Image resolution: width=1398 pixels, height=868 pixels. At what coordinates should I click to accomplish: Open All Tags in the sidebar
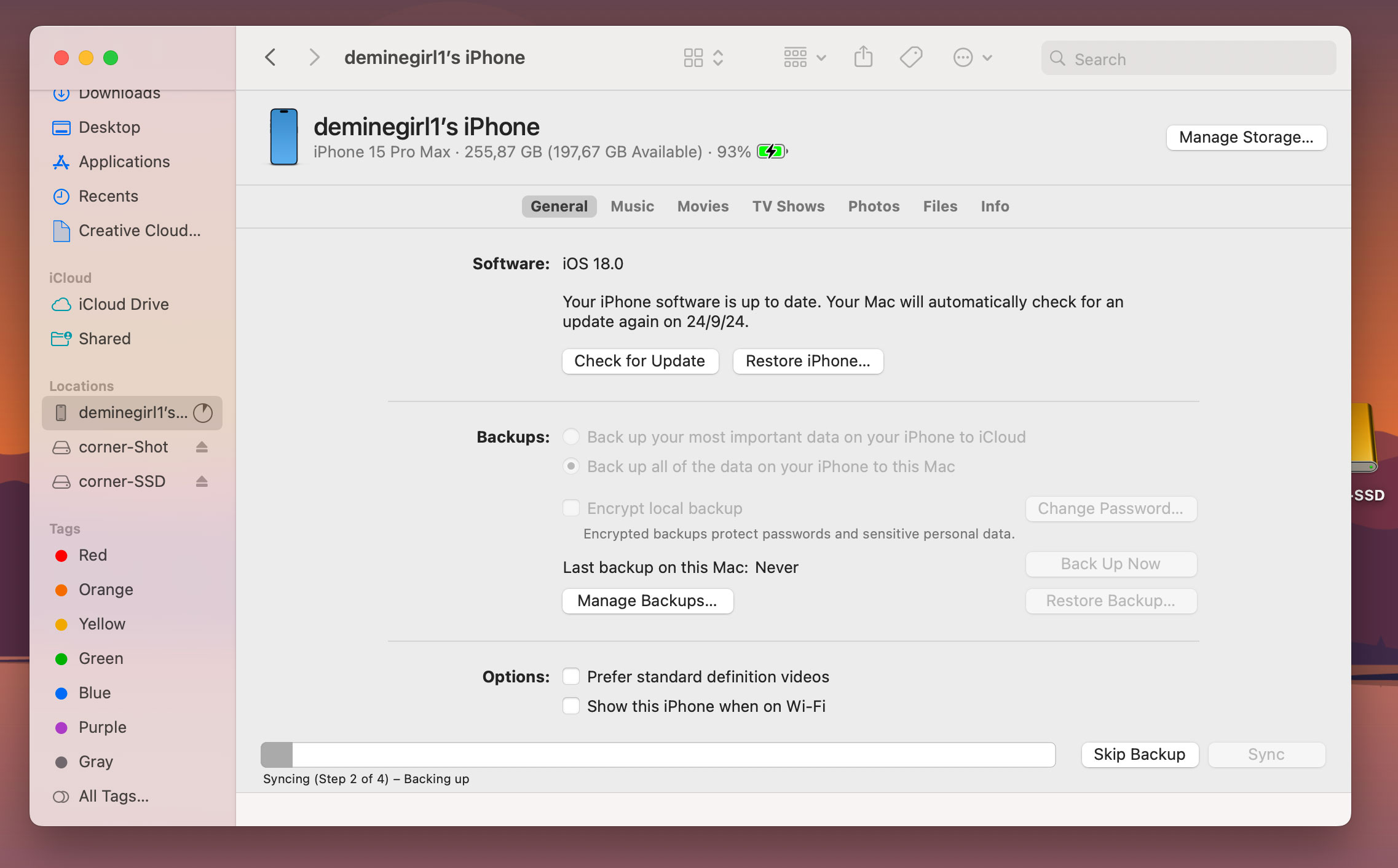[132, 796]
